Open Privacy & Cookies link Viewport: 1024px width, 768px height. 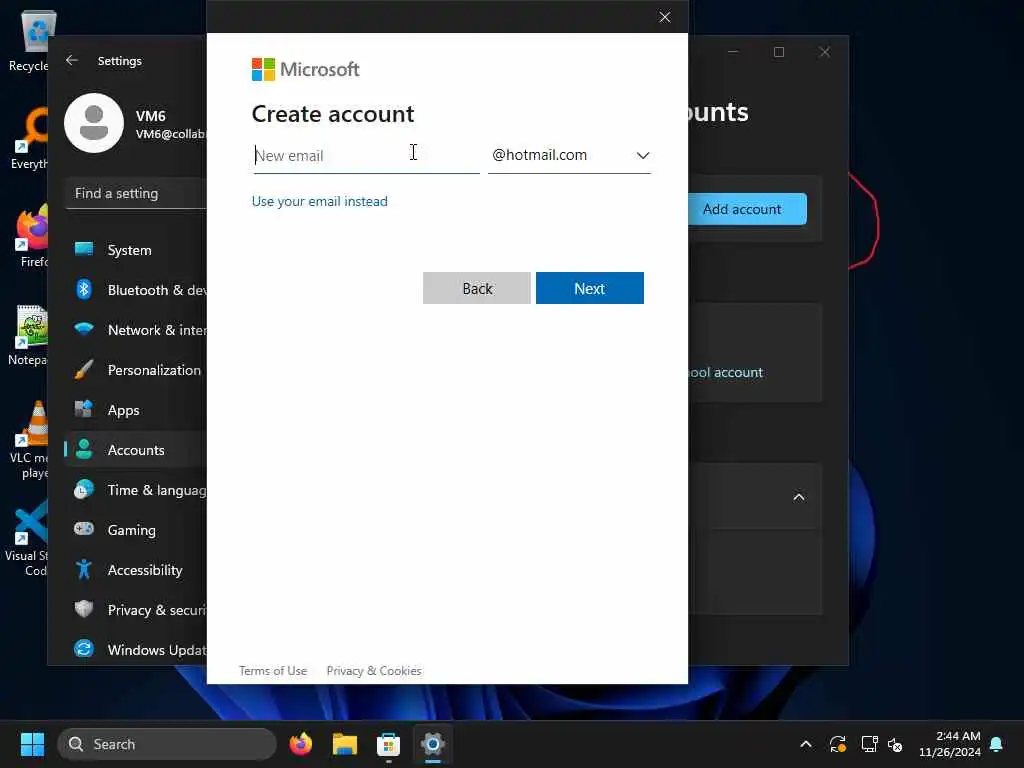click(374, 671)
